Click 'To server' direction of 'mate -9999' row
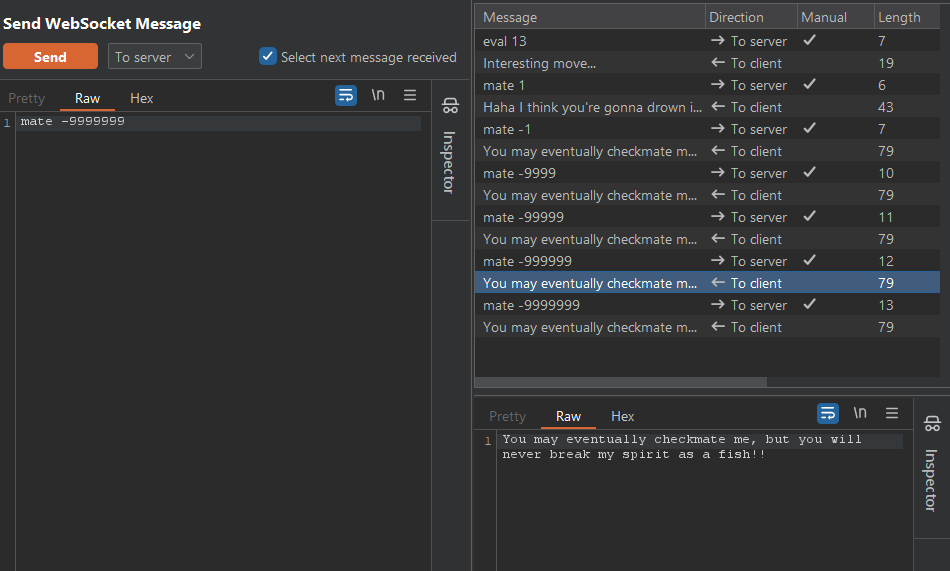This screenshot has height=571, width=950. pyautogui.click(x=749, y=173)
